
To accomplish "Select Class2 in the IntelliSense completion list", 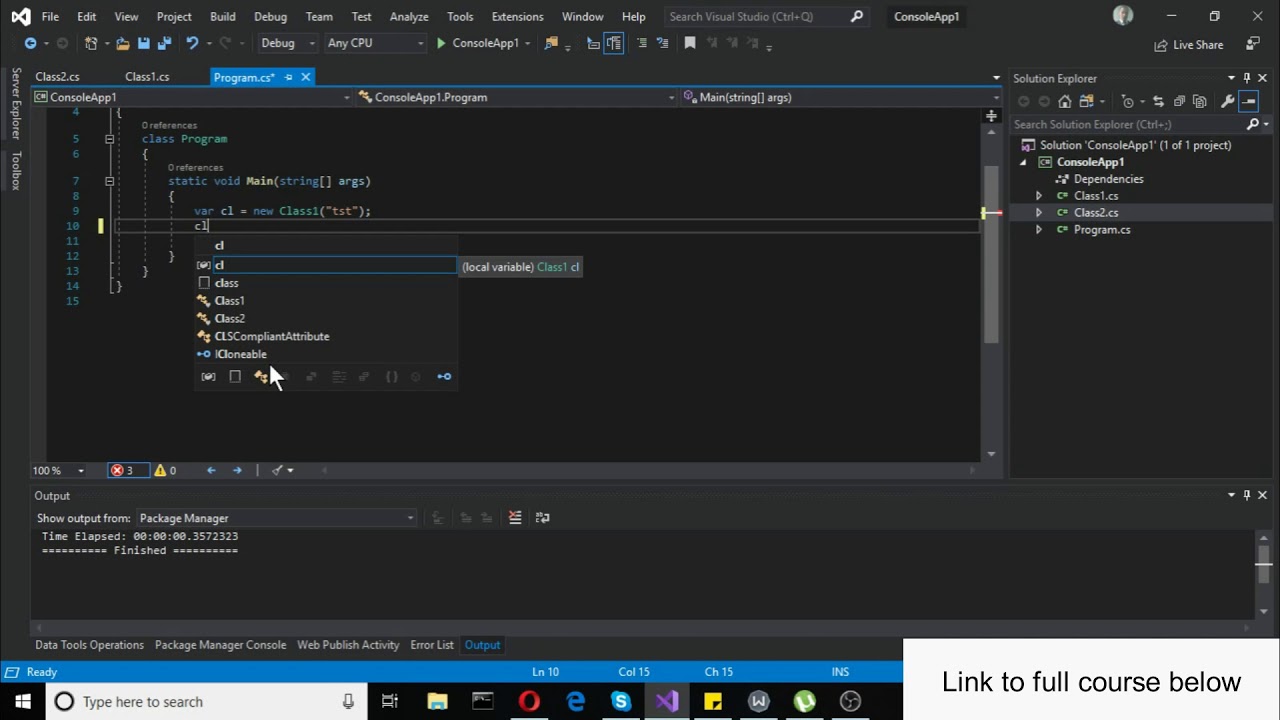I will [230, 319].
